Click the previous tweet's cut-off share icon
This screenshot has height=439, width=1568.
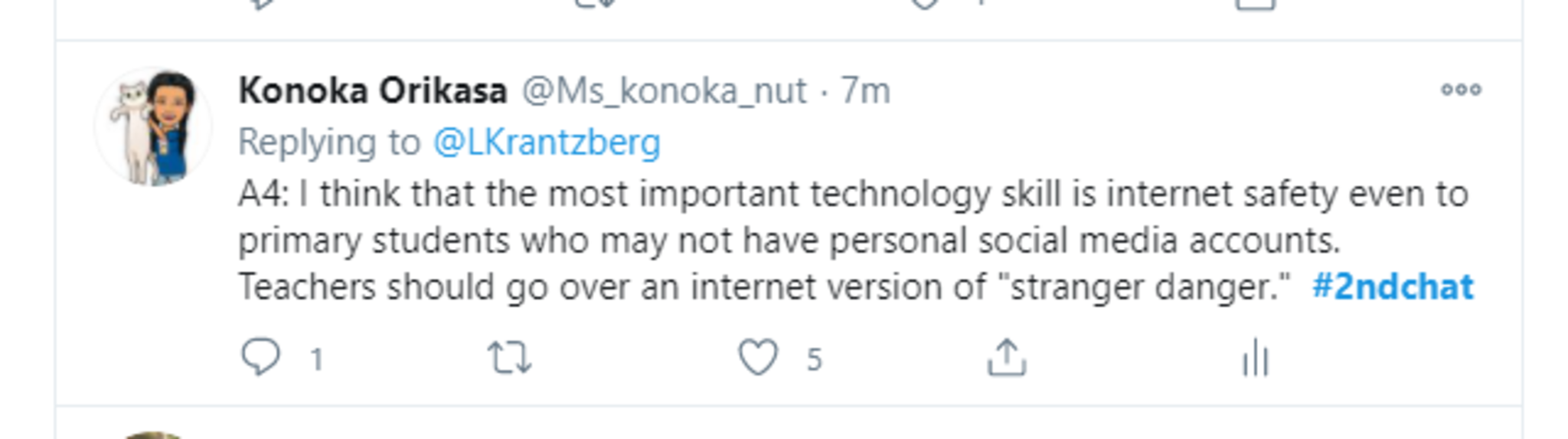point(1256,4)
